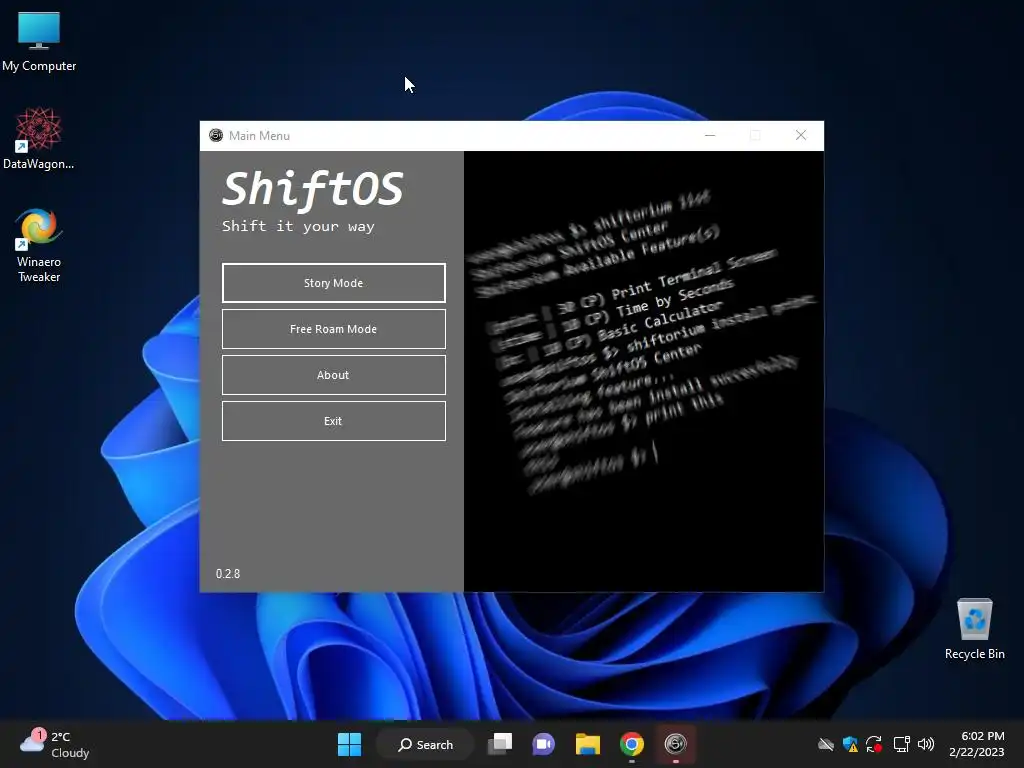
Task: Open the About page
Action: click(x=334, y=375)
